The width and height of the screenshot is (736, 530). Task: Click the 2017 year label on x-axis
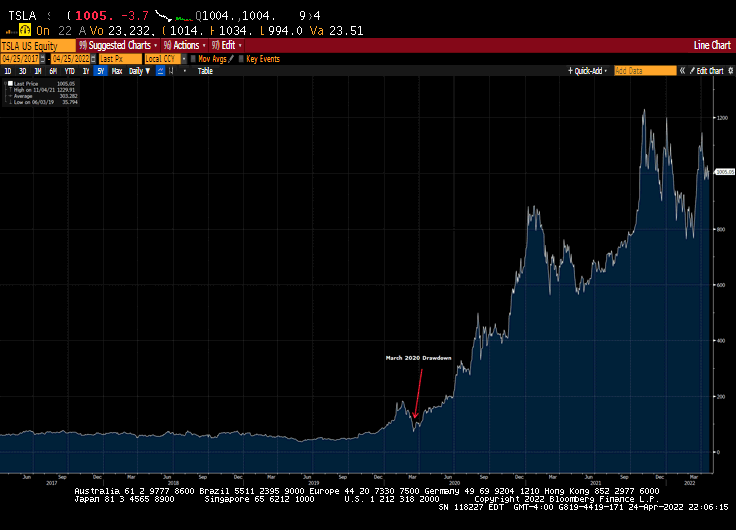tap(52, 483)
